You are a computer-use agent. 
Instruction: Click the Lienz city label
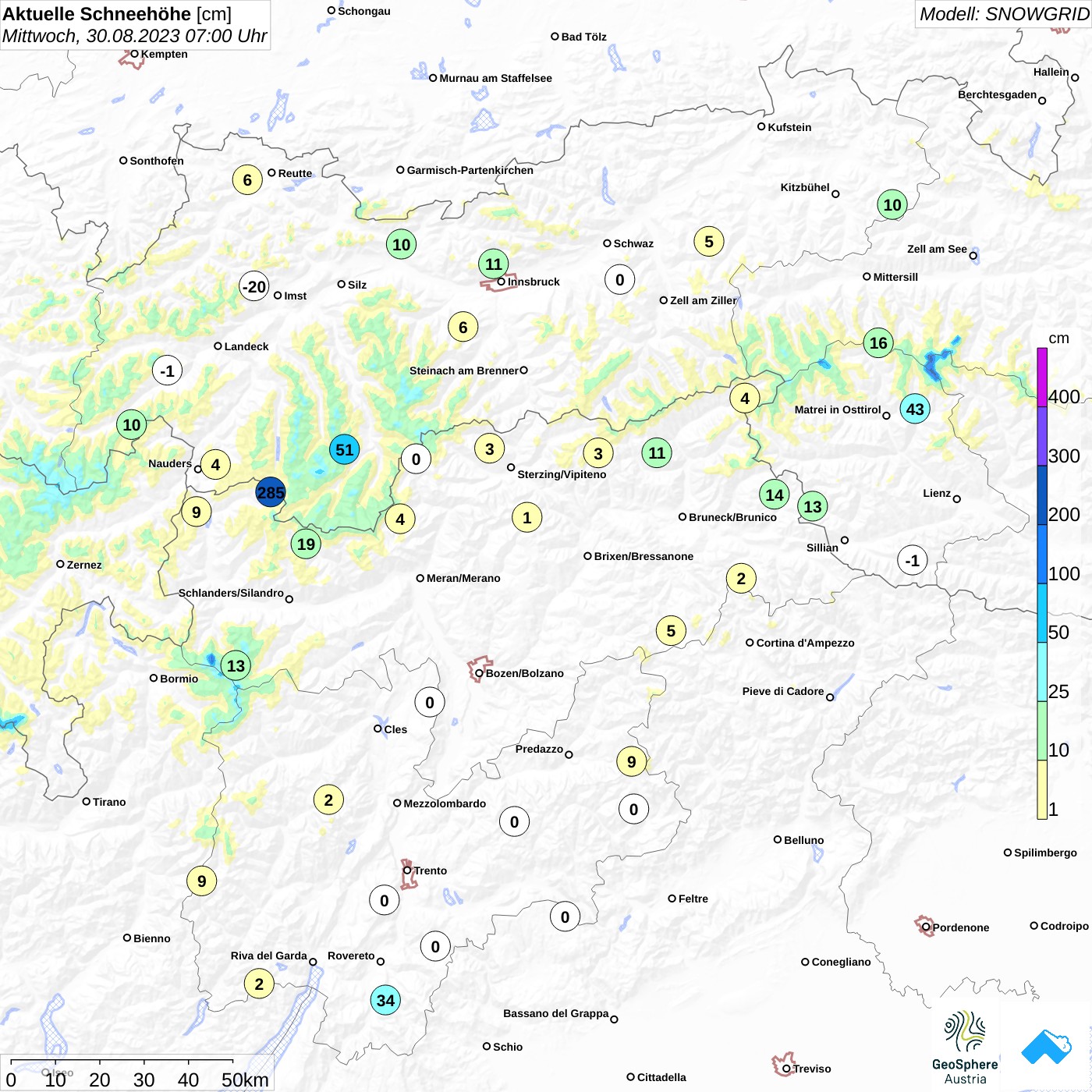pyautogui.click(x=937, y=493)
